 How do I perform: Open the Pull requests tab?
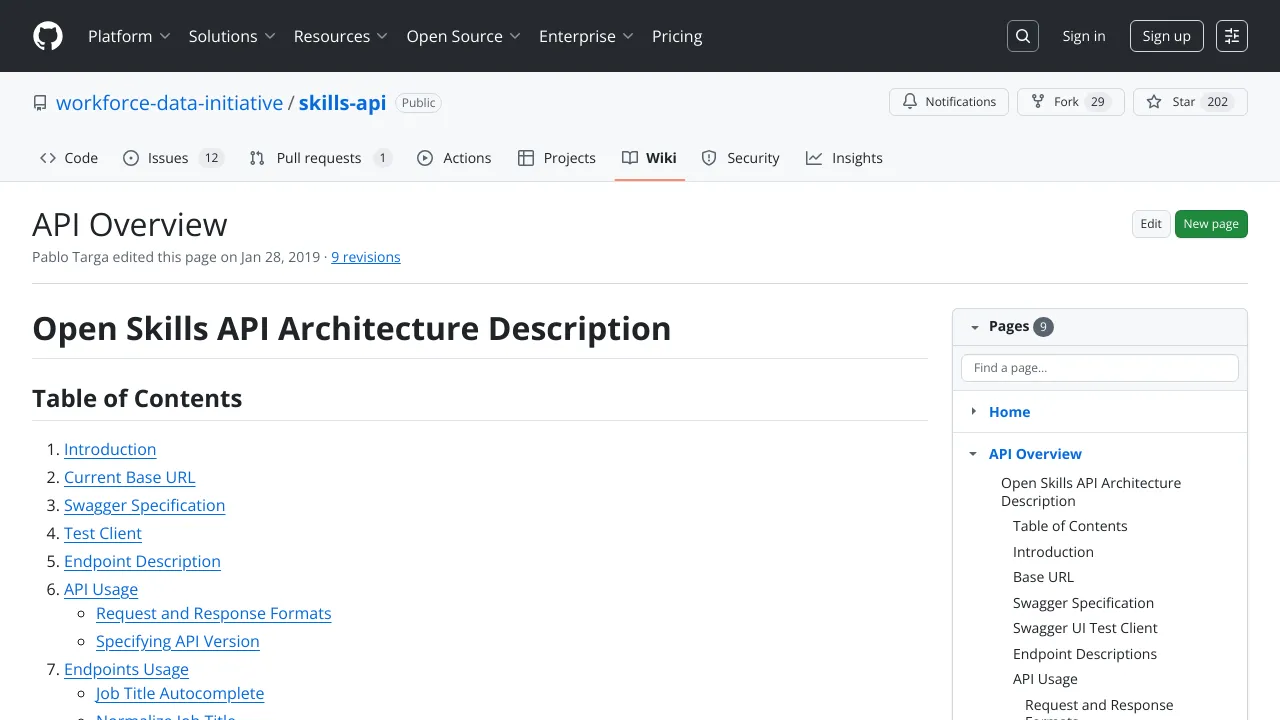(x=320, y=158)
